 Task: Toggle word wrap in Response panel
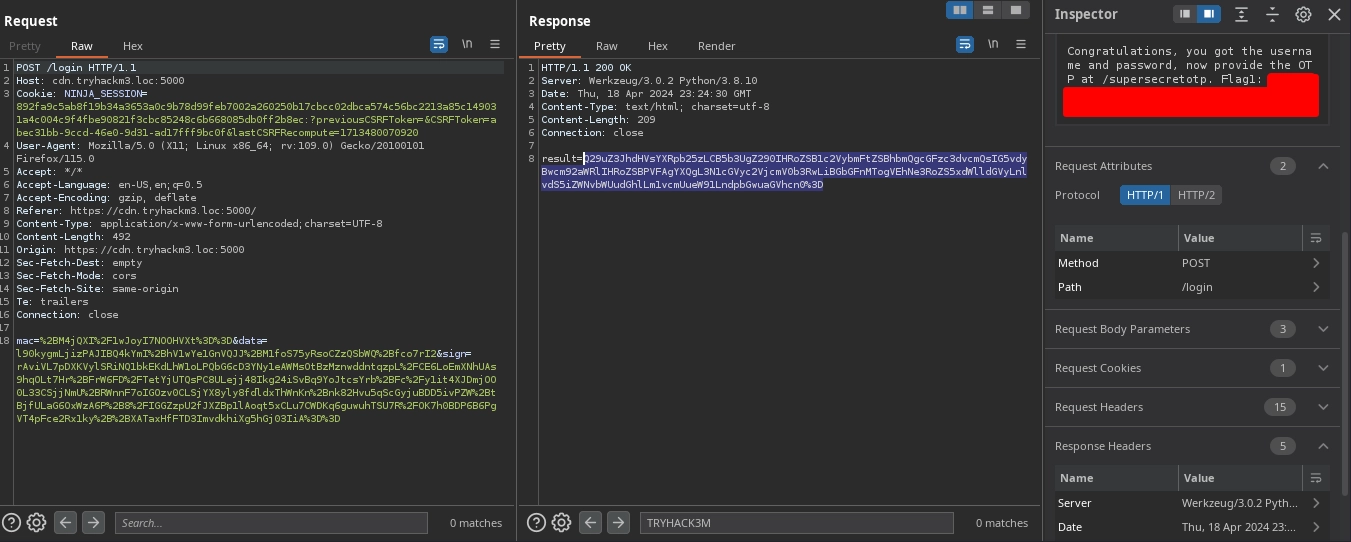tap(965, 45)
